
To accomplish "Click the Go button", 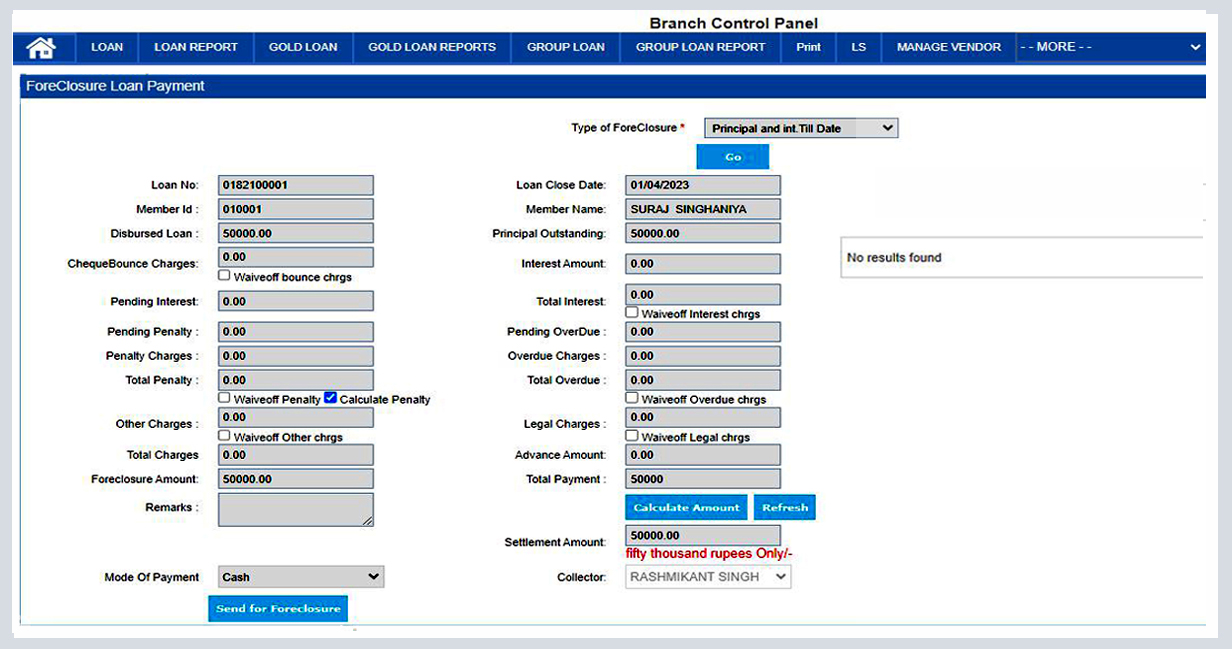I will coord(732,156).
